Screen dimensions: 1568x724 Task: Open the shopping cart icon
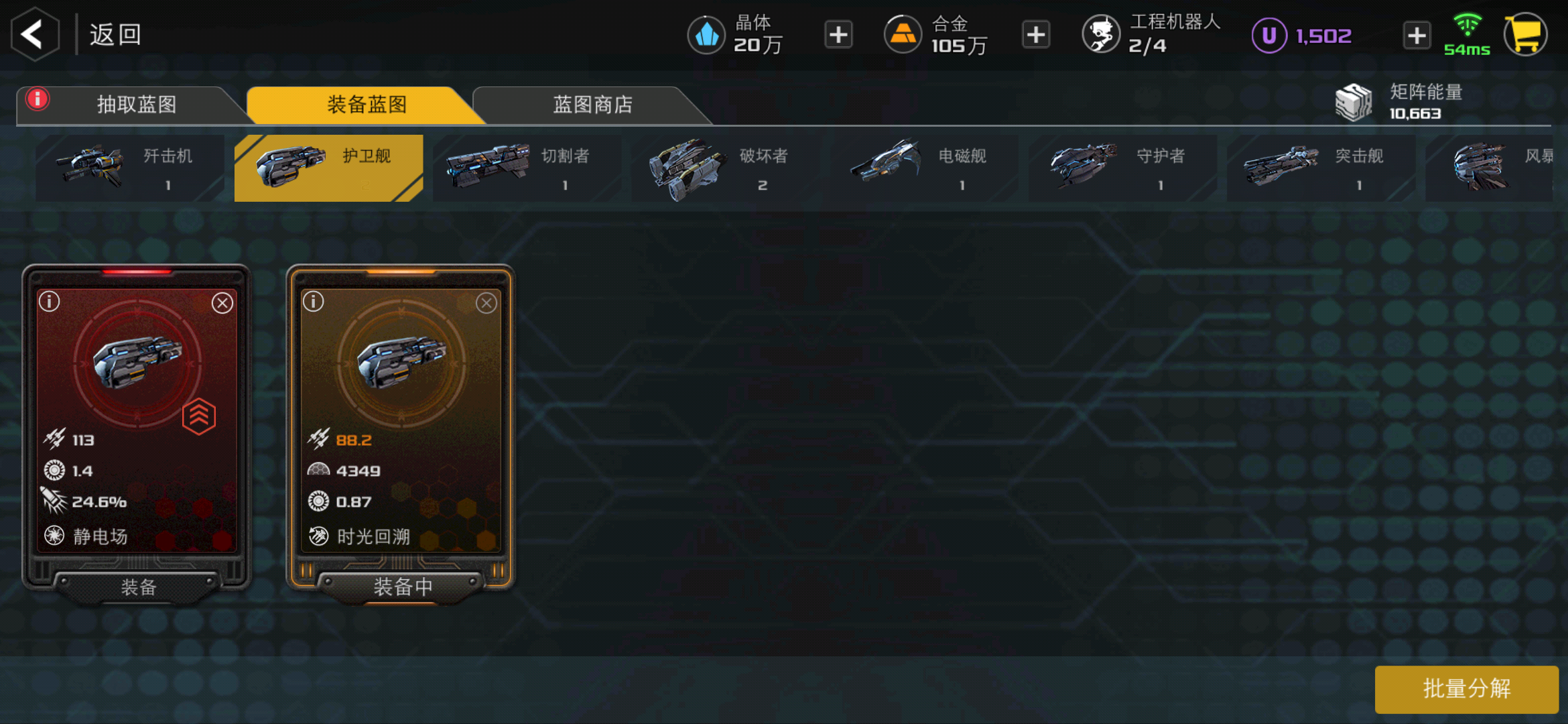(x=1525, y=34)
